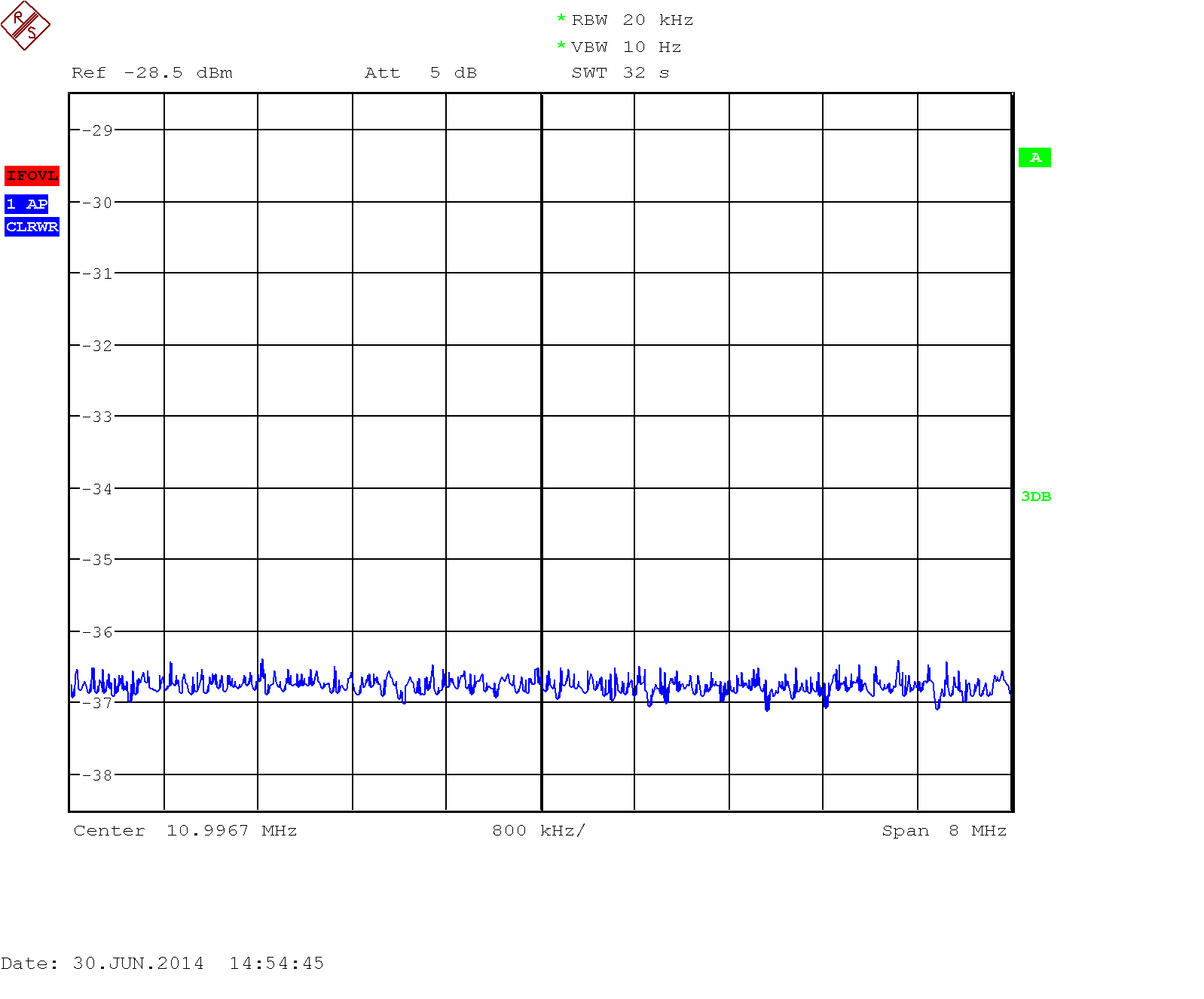Click the green asterisk beside VBW
The height and width of the screenshot is (999, 1204).
click(561, 47)
